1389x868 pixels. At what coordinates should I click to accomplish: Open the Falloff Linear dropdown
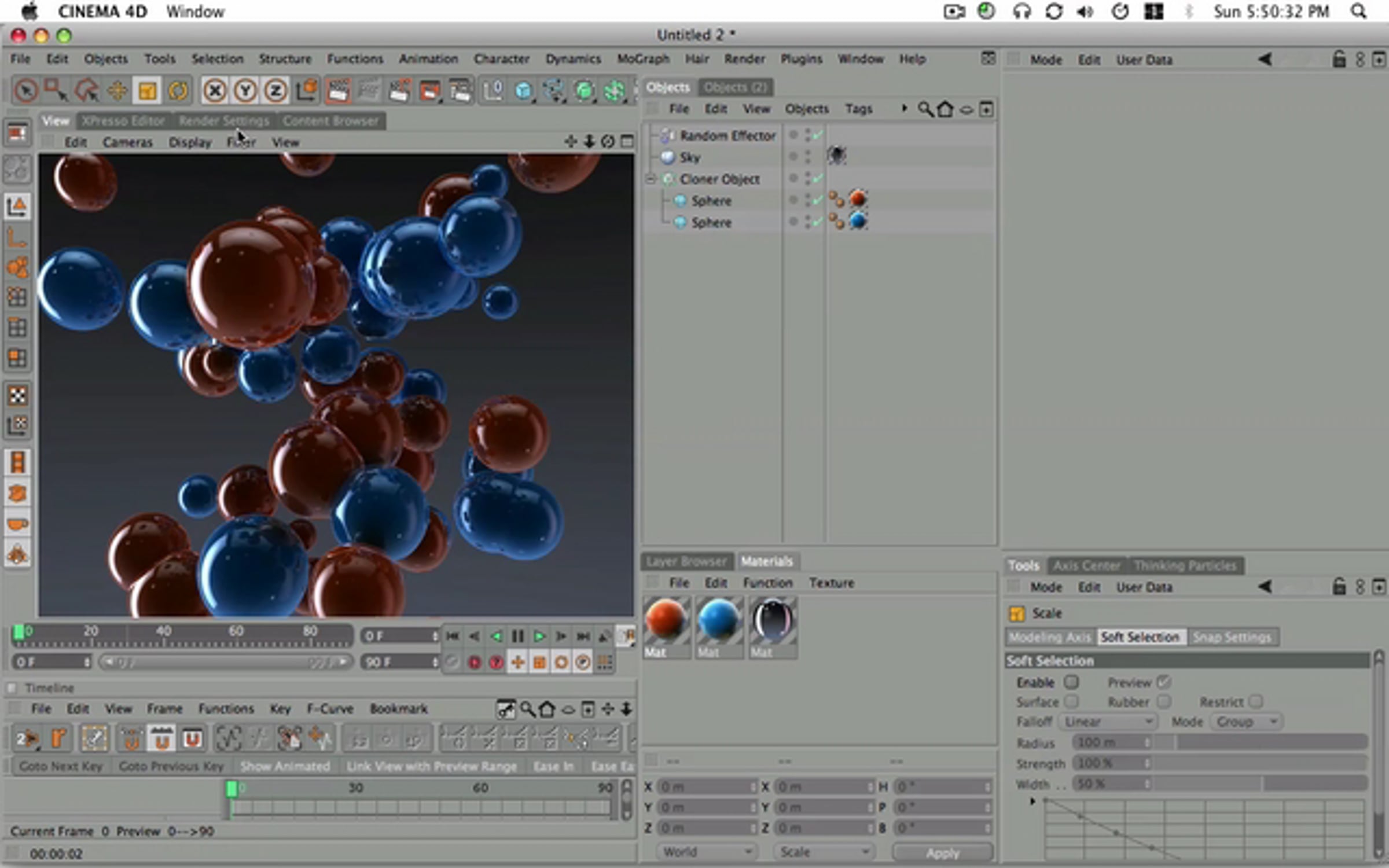tap(1107, 722)
